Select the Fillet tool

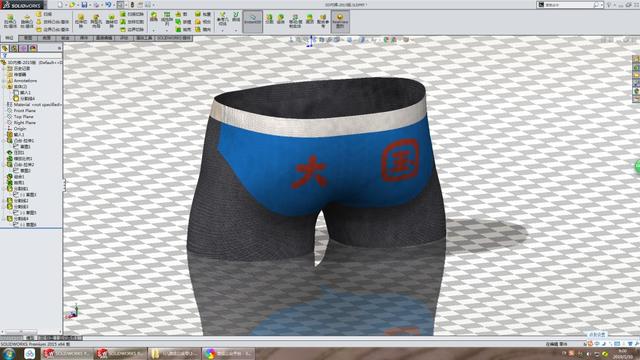pos(153,18)
